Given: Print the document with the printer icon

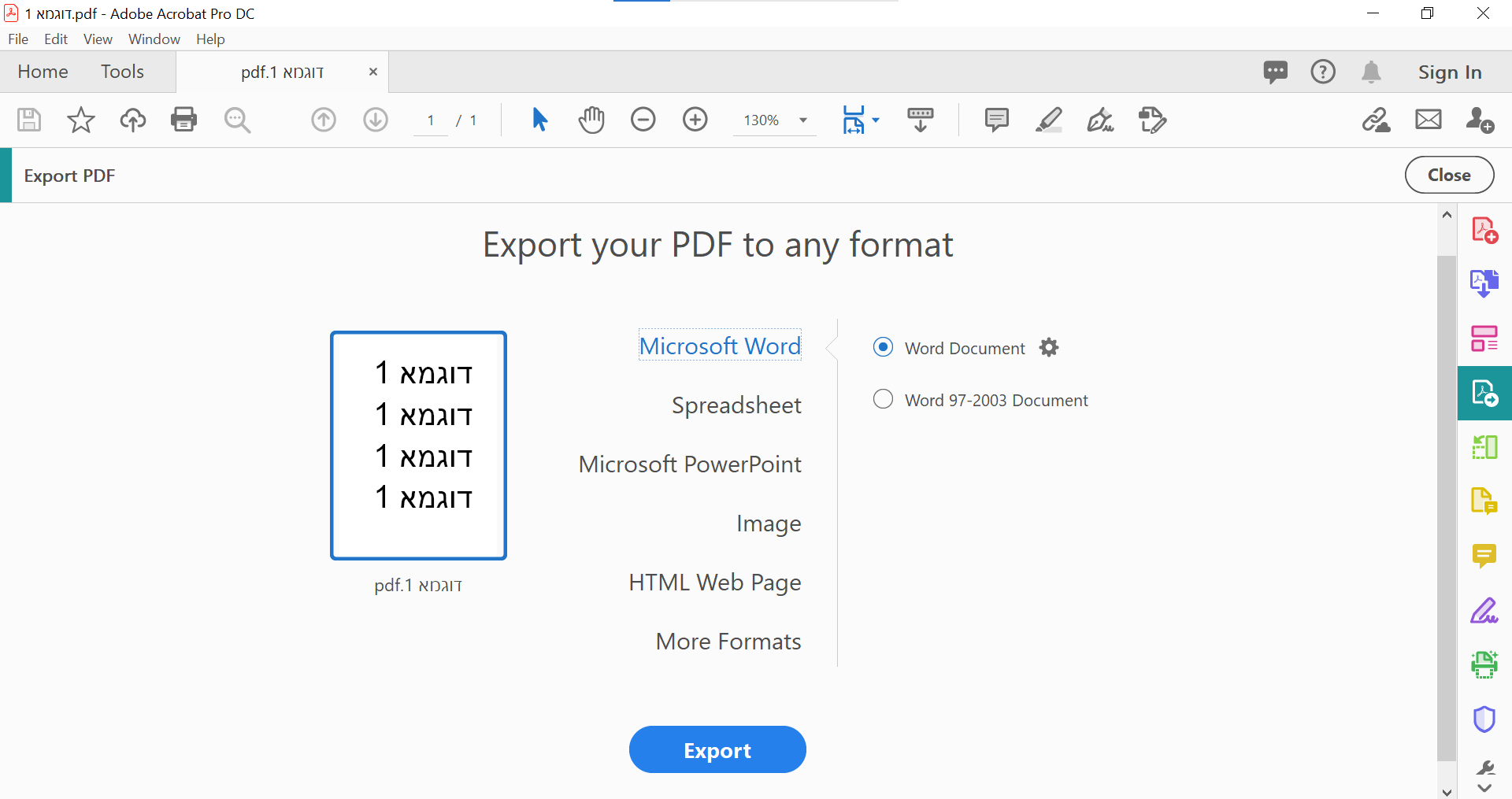Looking at the screenshot, I should click(x=184, y=120).
